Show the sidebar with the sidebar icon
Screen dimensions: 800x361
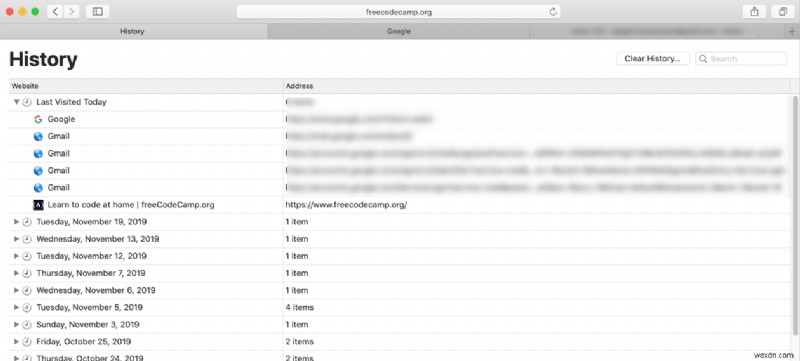(97, 12)
